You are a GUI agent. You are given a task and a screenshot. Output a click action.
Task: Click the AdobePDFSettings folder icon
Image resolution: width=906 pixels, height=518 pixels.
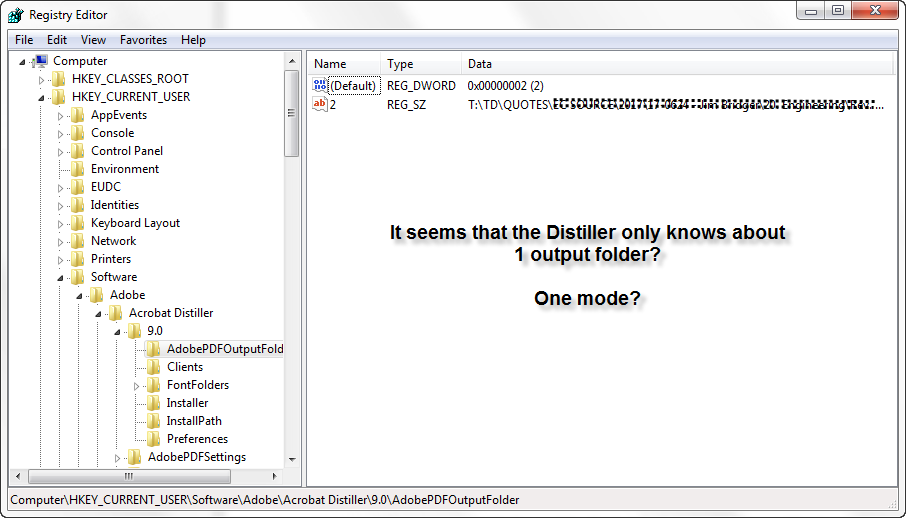(134, 457)
